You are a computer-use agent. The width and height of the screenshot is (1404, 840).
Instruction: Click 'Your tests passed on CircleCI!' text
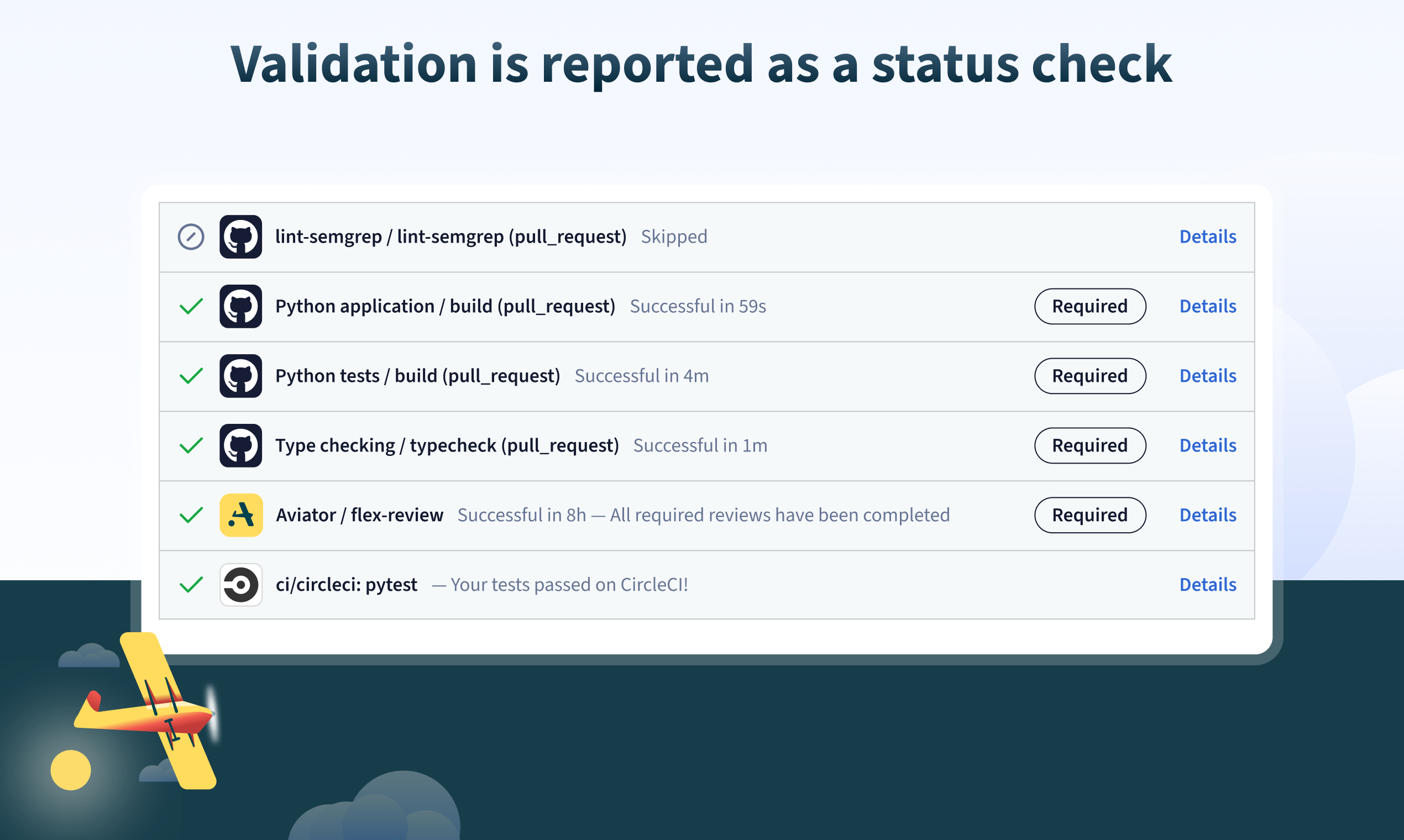[x=569, y=585]
